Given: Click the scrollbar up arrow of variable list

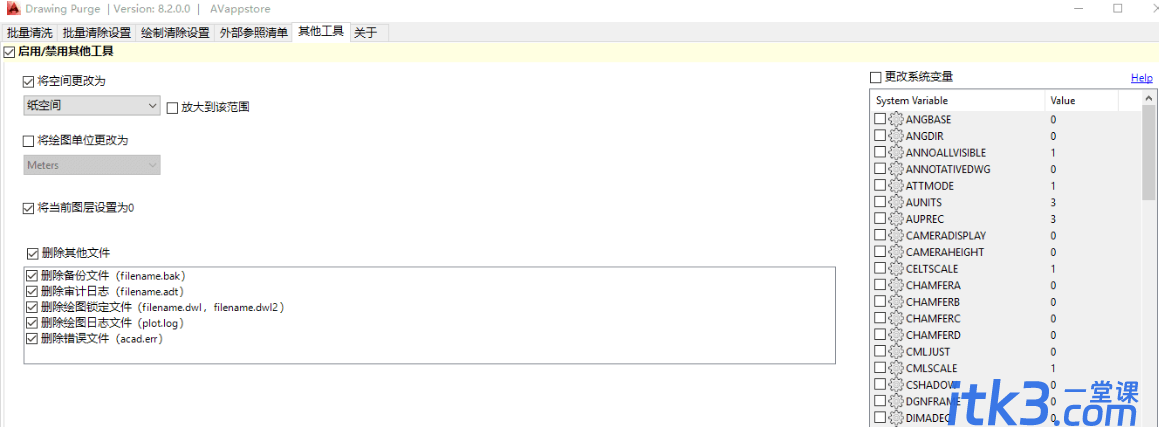Looking at the screenshot, I should point(1149,98).
